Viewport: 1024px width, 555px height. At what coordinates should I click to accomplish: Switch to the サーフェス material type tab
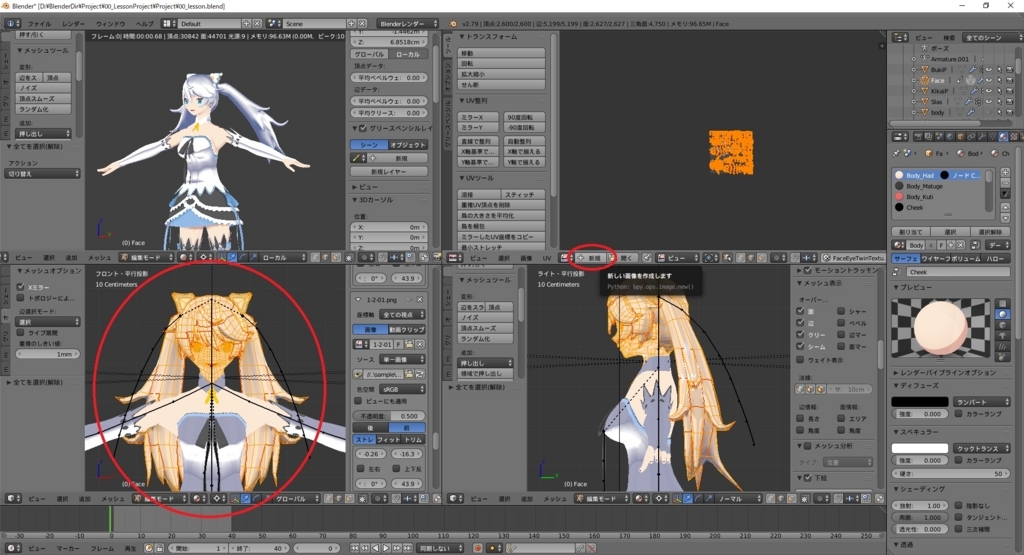point(905,259)
